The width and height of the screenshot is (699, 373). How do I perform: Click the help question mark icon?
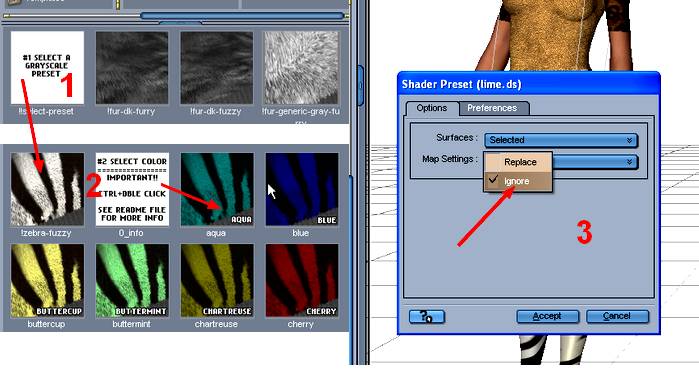[x=427, y=316]
